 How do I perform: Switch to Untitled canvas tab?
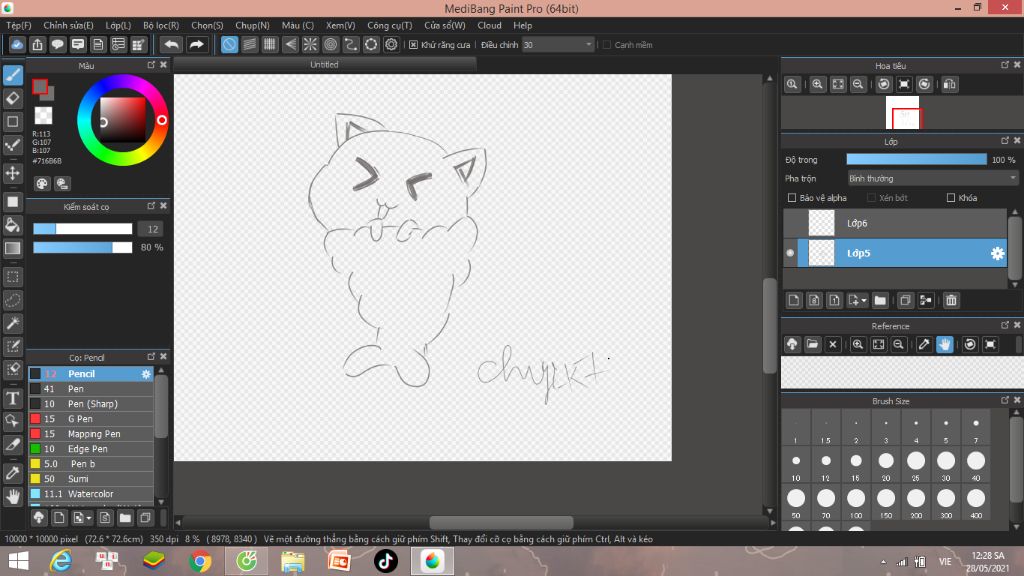325,65
